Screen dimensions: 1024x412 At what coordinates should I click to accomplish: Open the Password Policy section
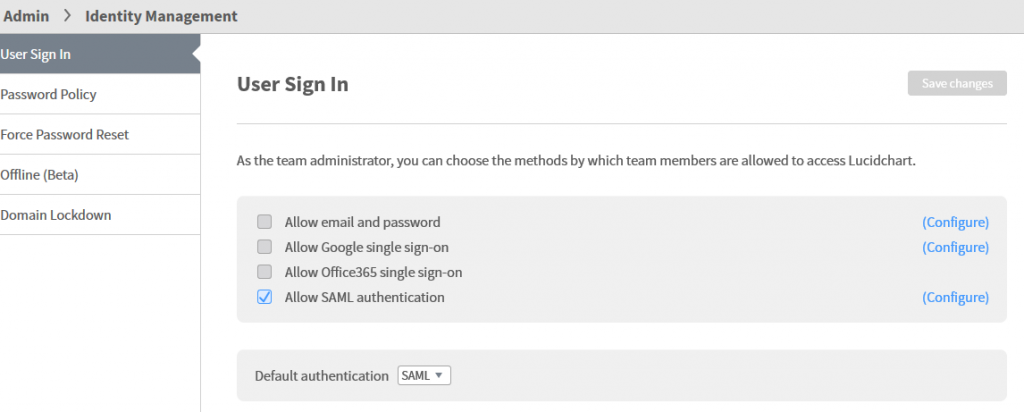point(100,94)
